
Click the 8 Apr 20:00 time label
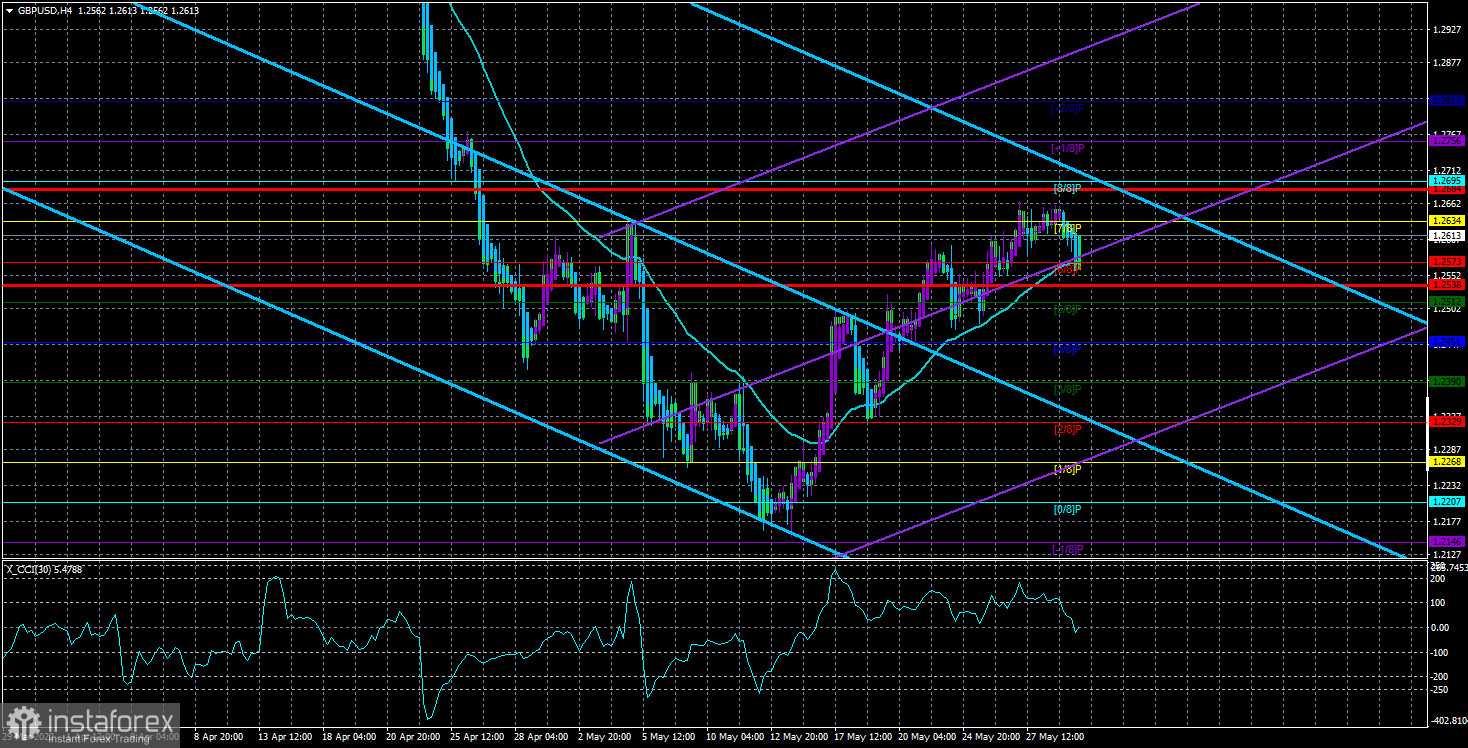[220, 736]
